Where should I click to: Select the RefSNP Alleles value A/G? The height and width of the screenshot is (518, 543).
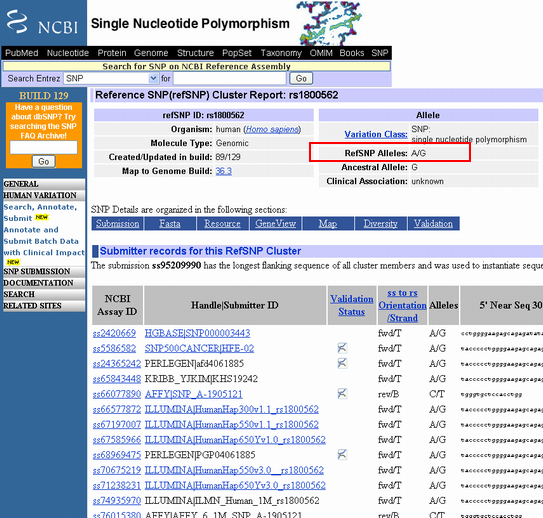418,153
